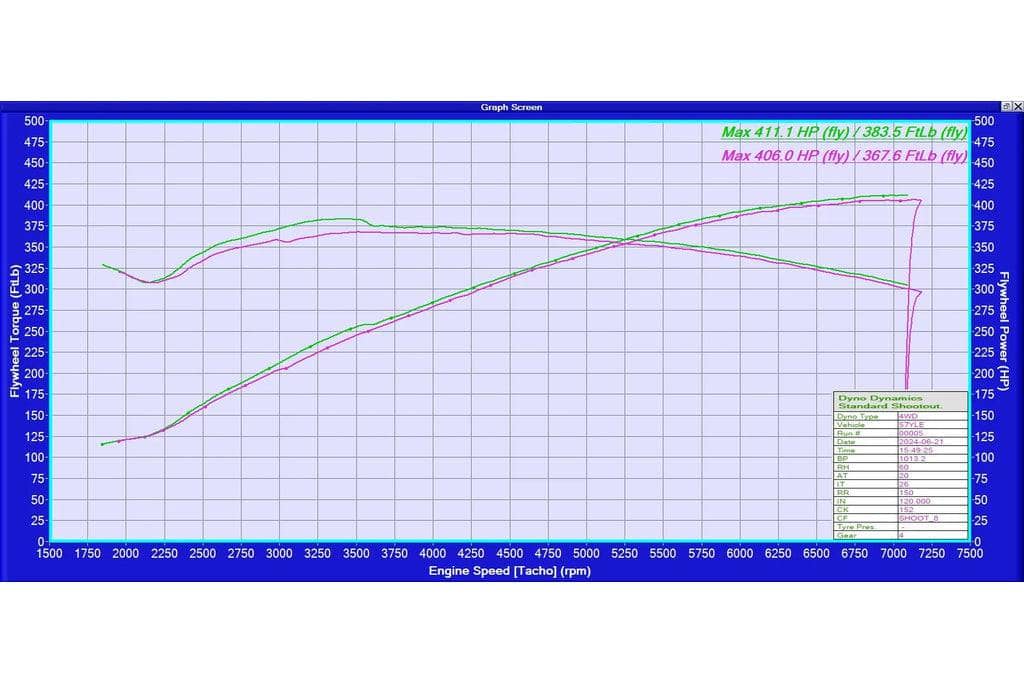Click the 2000 rpm axis label
1024x683 pixels.
pos(126,554)
